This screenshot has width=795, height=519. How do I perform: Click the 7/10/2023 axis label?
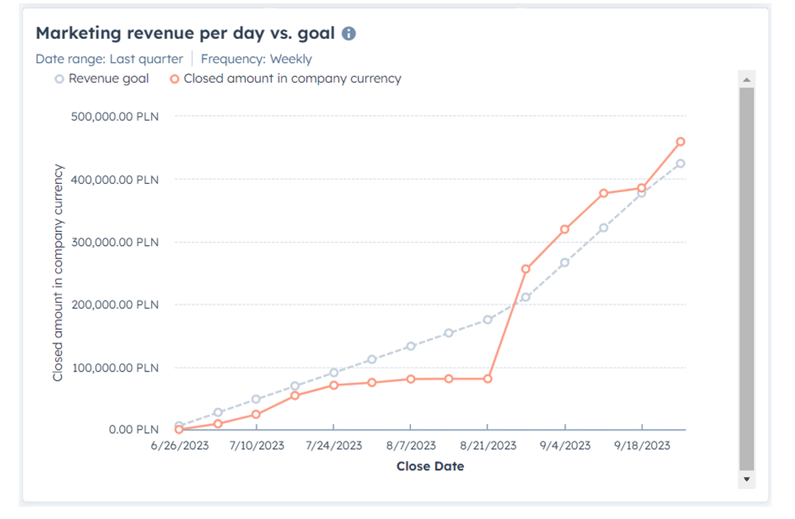coord(257,446)
